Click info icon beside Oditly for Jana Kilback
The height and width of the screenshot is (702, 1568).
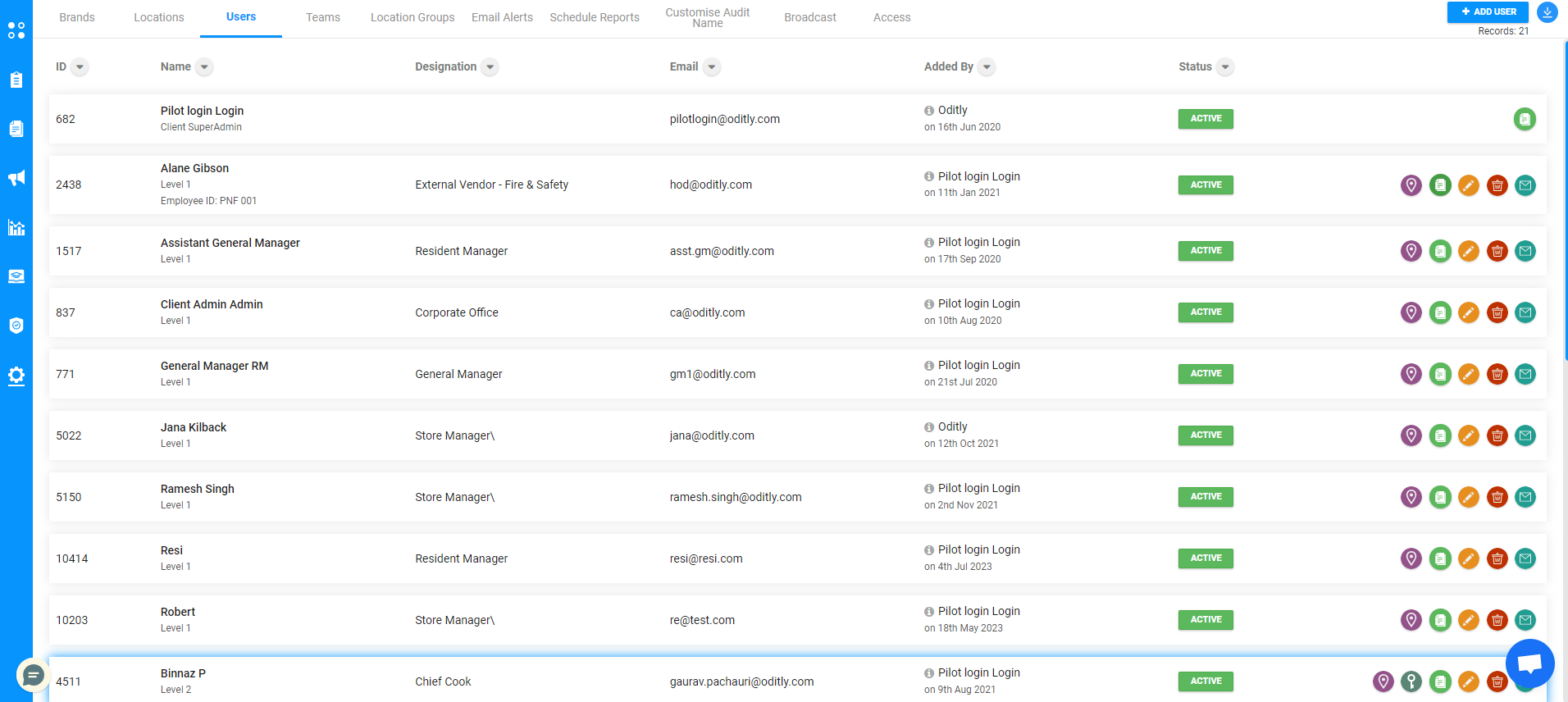point(929,427)
